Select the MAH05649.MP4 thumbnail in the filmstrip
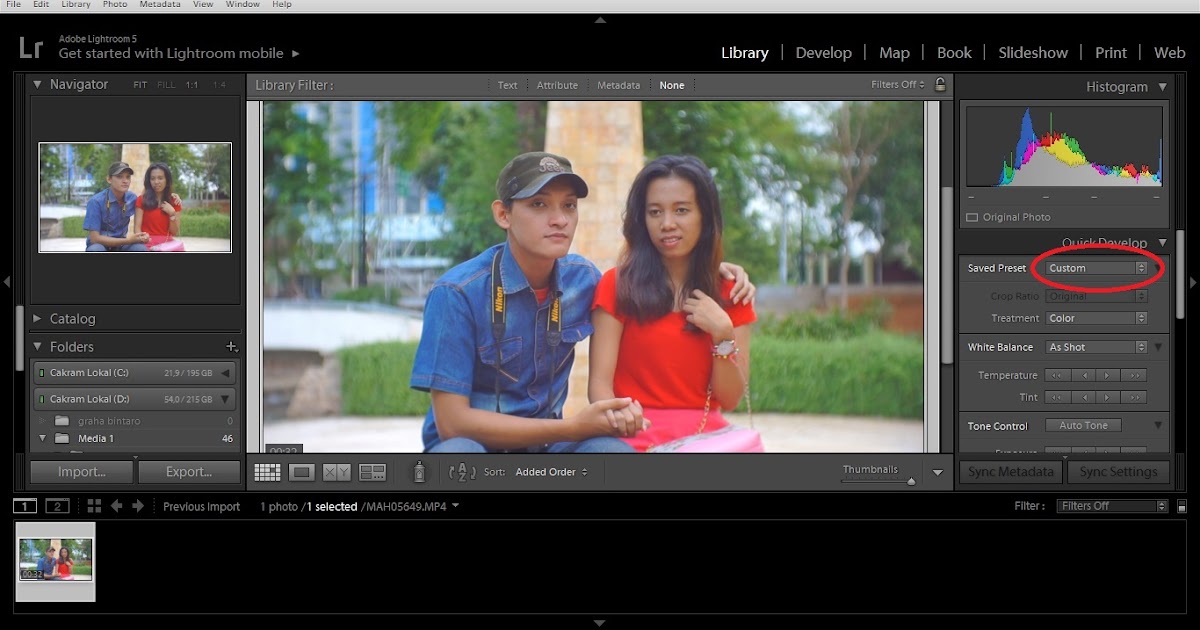This screenshot has width=1200, height=630. pos(55,560)
